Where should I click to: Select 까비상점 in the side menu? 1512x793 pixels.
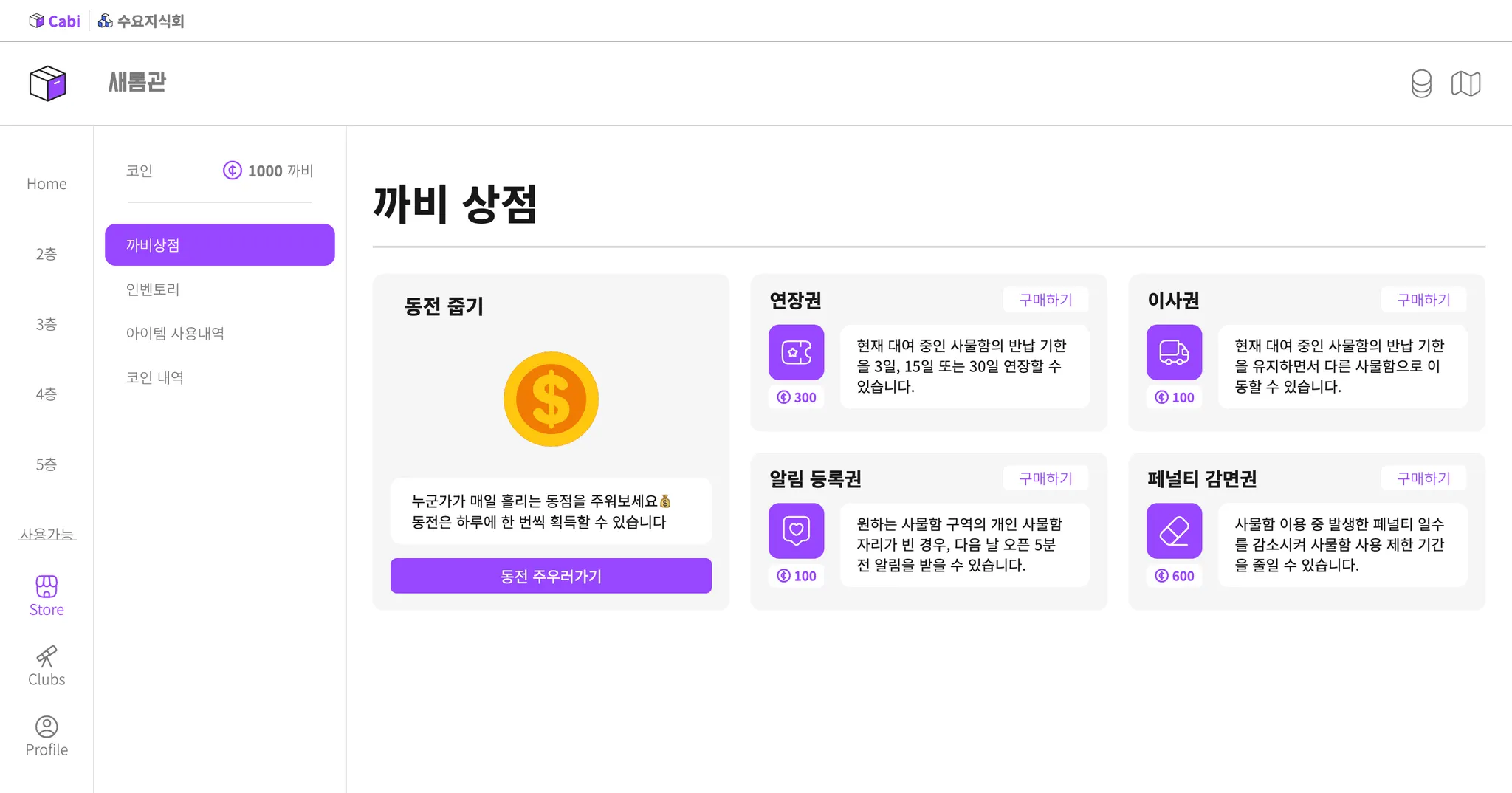[x=219, y=245]
